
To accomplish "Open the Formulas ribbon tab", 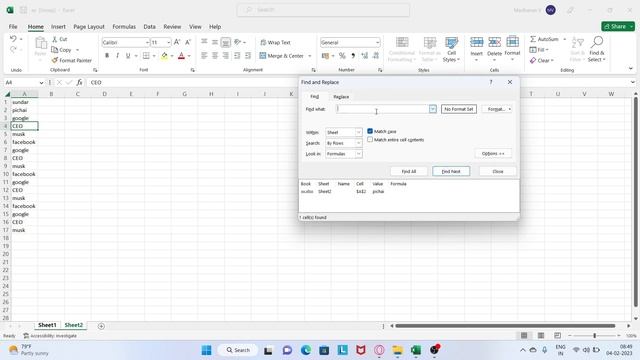I will tap(124, 27).
